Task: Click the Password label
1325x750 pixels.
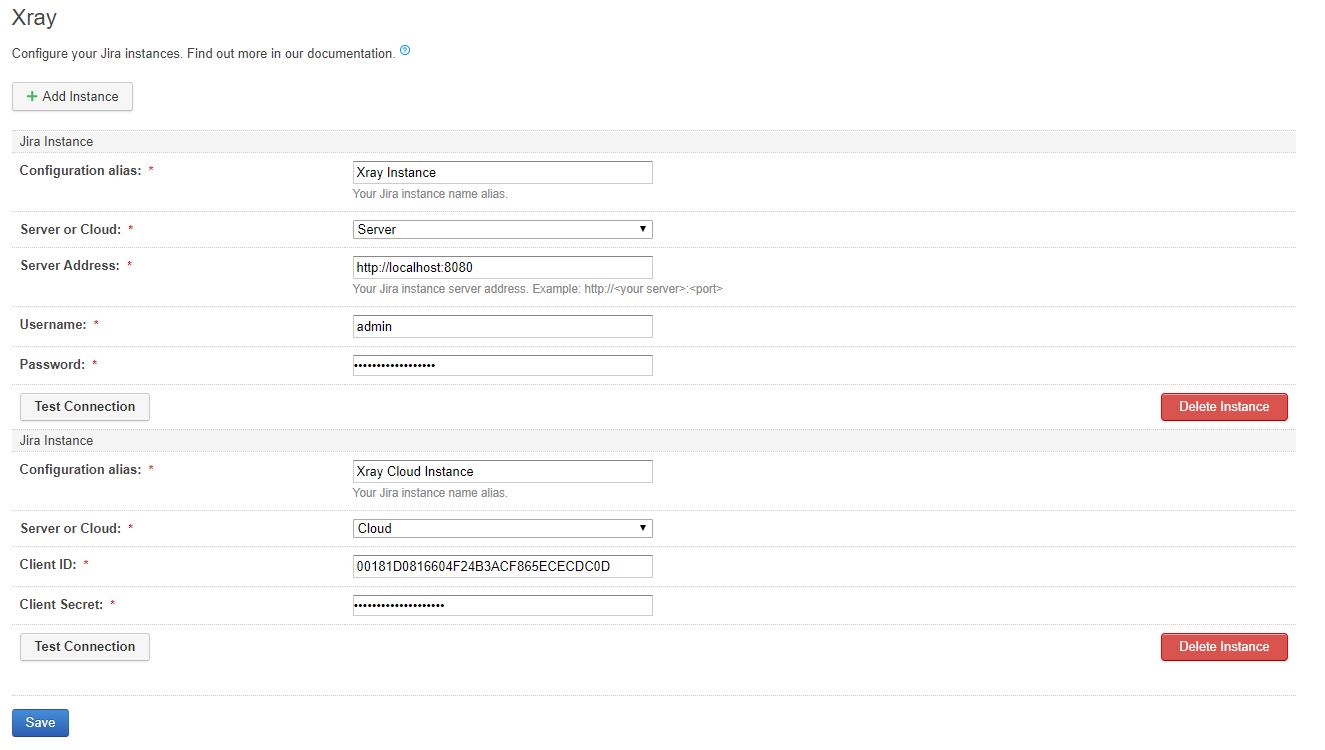Action: point(52,364)
